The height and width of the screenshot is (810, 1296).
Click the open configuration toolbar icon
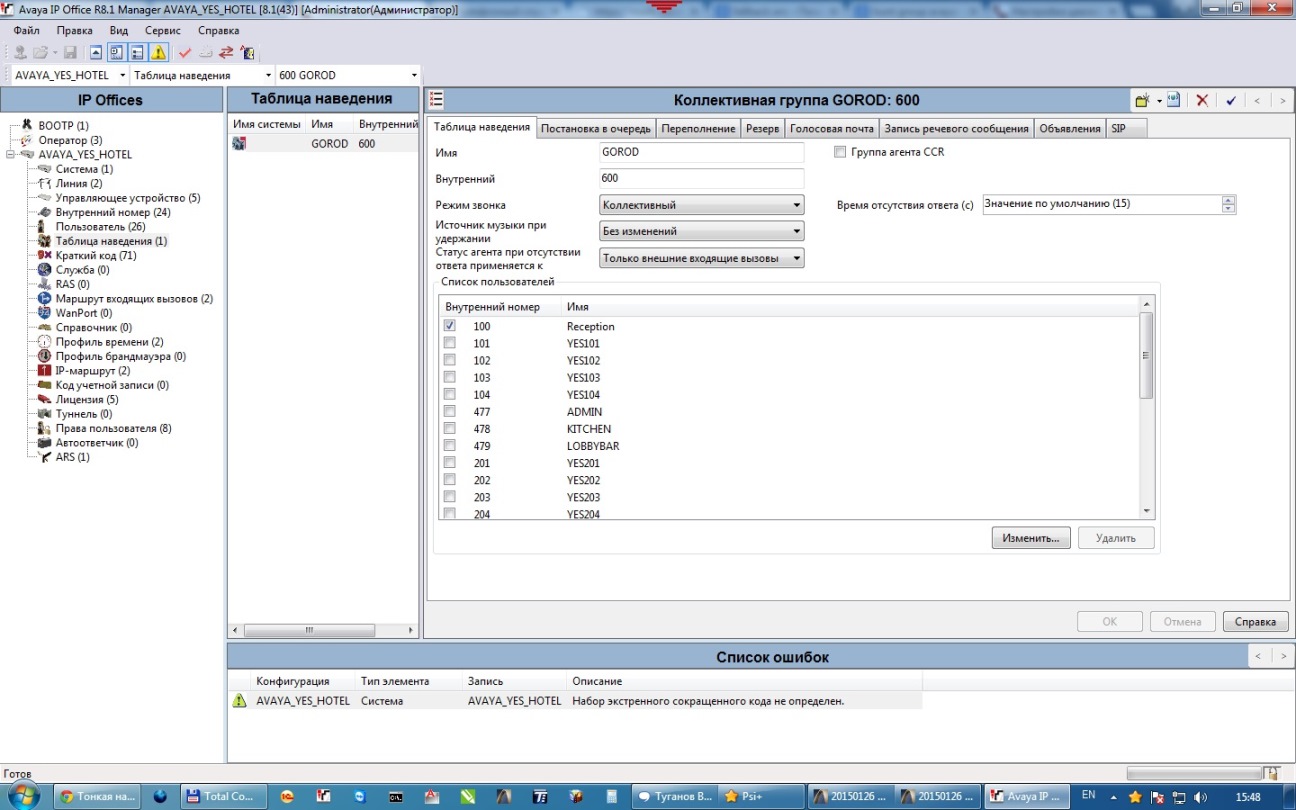point(40,52)
